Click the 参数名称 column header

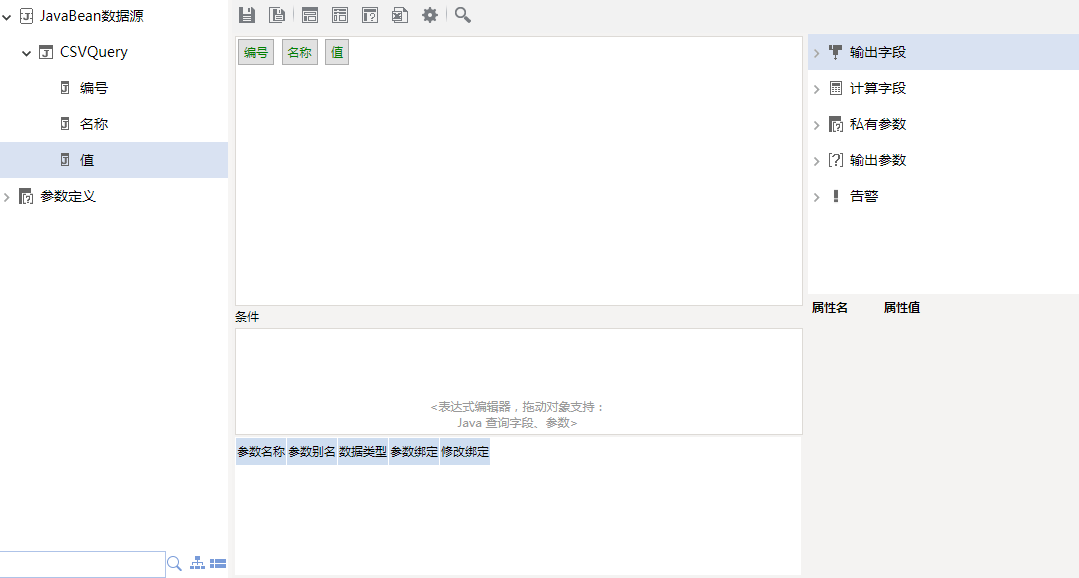click(x=261, y=451)
